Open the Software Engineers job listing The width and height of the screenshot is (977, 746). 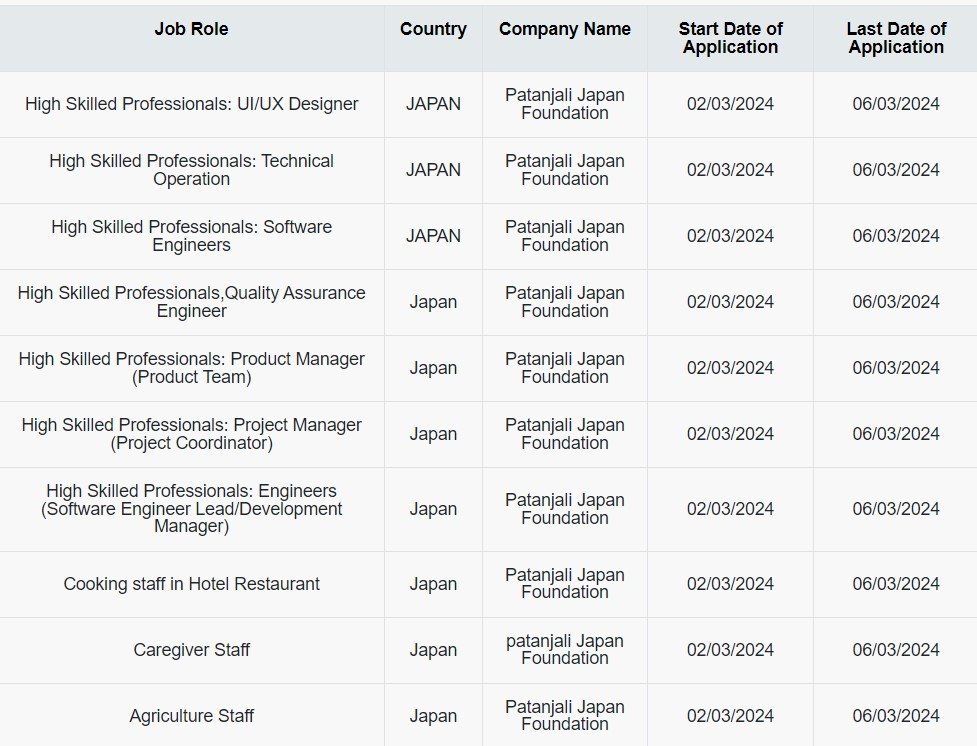point(191,236)
